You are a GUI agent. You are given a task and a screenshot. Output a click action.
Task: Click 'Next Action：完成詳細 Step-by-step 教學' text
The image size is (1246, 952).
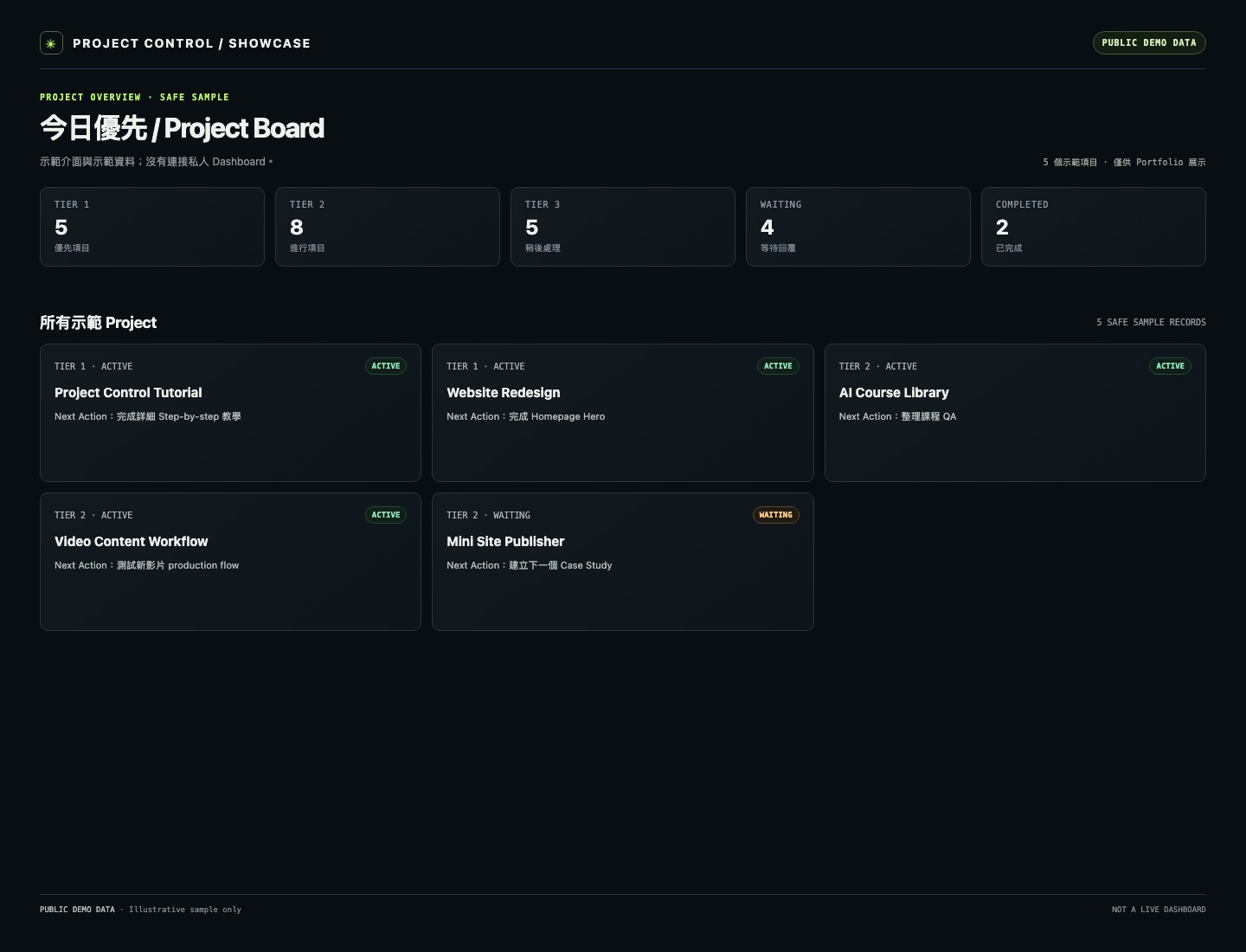pyautogui.click(x=148, y=416)
